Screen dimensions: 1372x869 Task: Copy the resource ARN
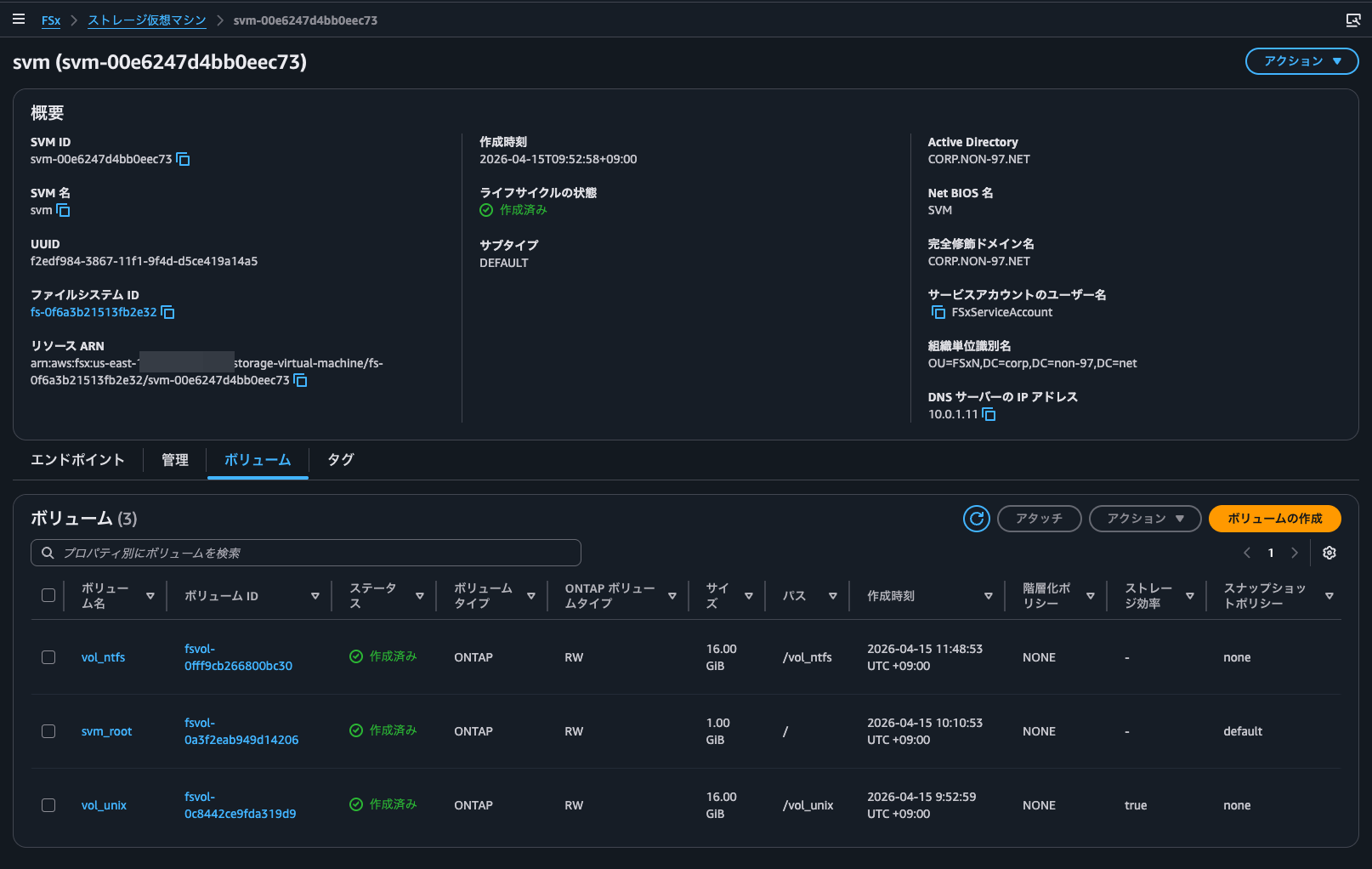[x=300, y=380]
